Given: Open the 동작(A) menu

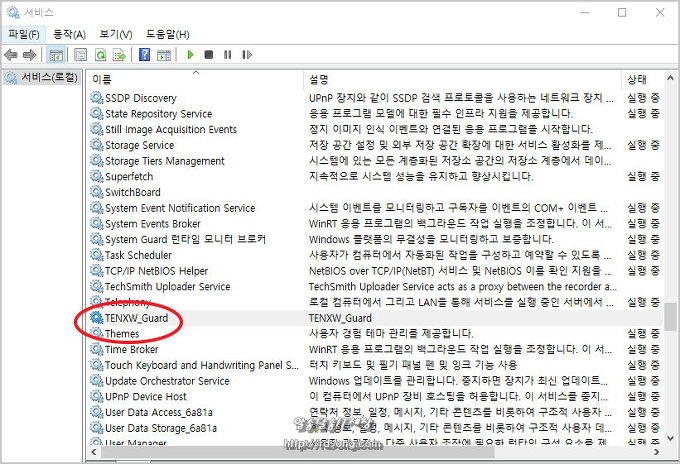Looking at the screenshot, I should 68,34.
